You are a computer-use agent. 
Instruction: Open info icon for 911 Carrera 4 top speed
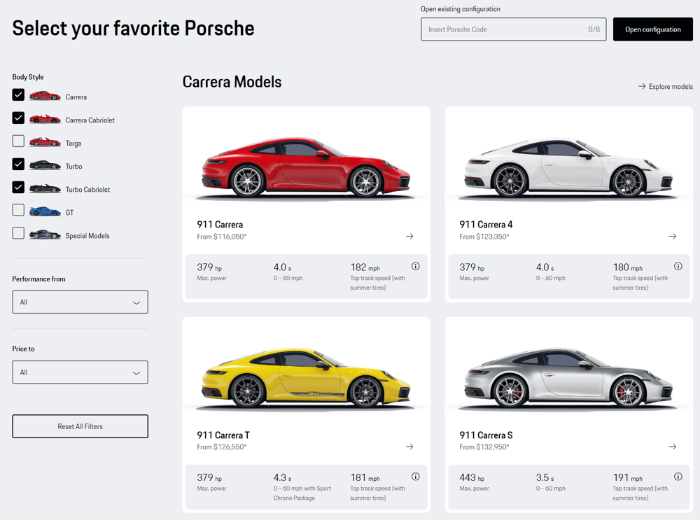point(678,266)
